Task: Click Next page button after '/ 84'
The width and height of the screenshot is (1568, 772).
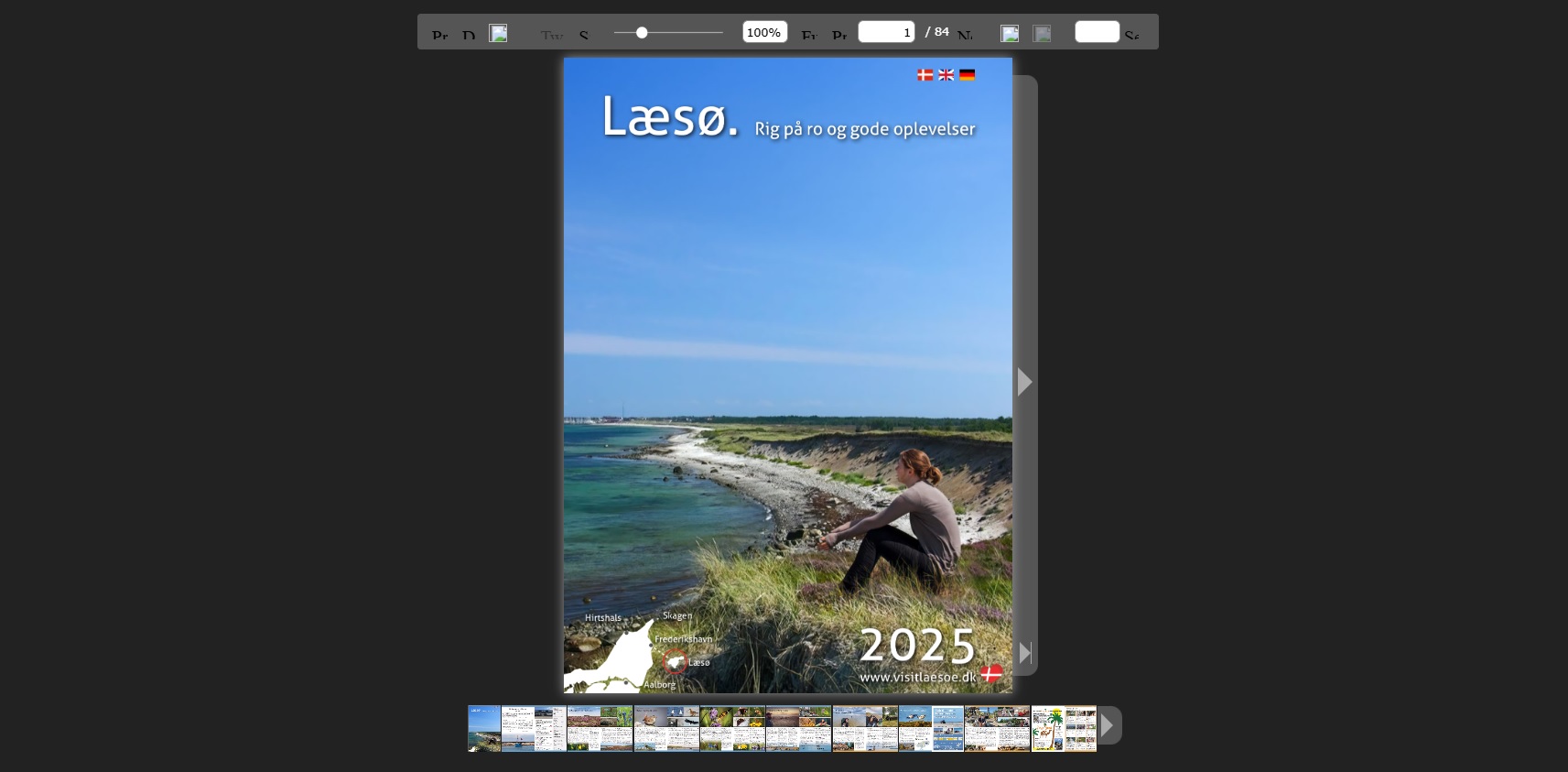Action: coord(965,35)
